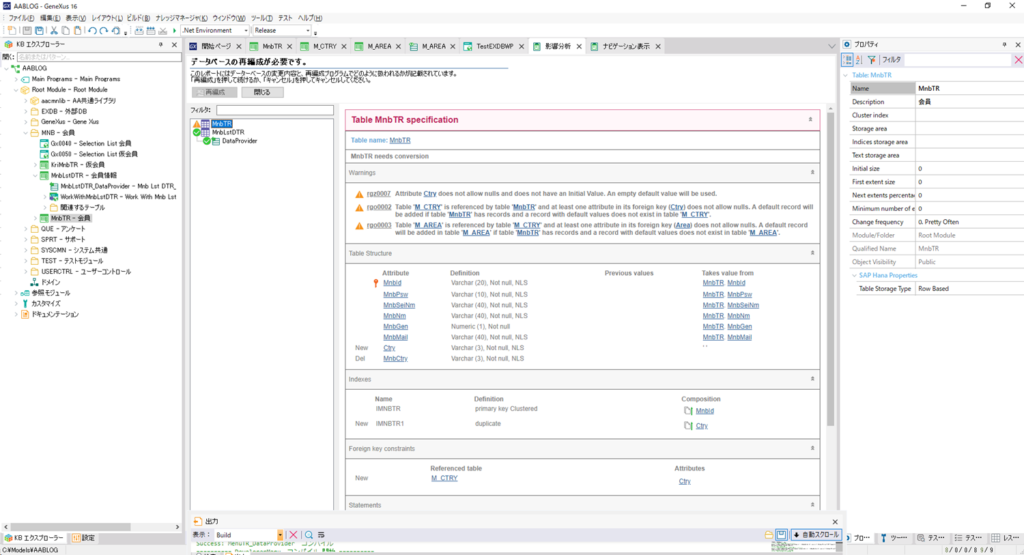Collapse the Indexes section
1024x555 pixels.
(x=812, y=379)
